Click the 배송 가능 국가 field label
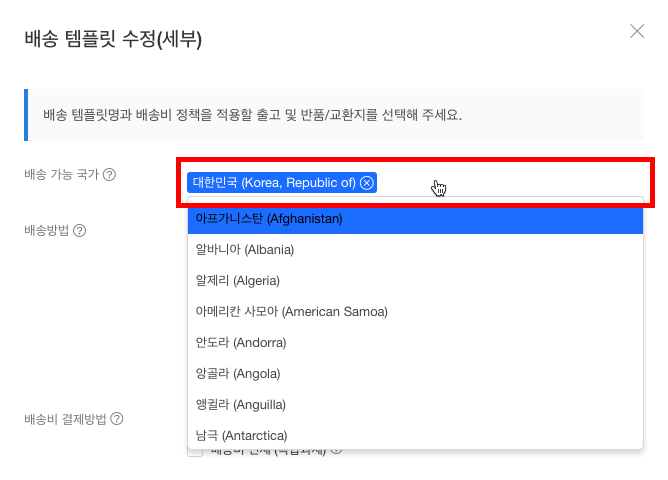The image size is (668, 480). coord(61,174)
